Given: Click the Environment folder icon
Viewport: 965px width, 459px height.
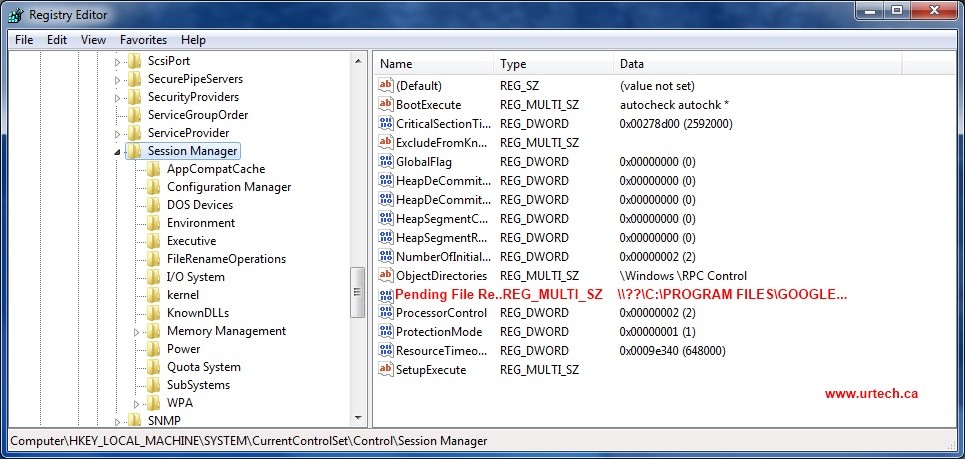Looking at the screenshot, I should tap(153, 223).
